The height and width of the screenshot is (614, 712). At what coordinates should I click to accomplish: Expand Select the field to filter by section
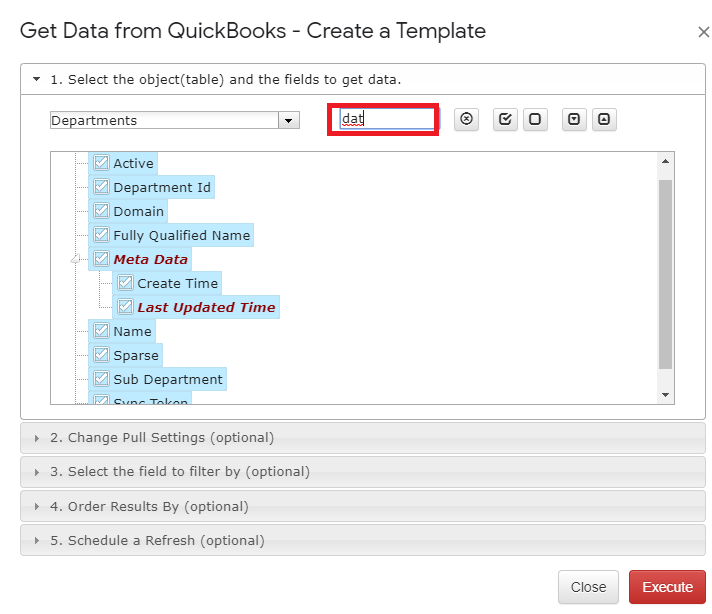(x=363, y=472)
